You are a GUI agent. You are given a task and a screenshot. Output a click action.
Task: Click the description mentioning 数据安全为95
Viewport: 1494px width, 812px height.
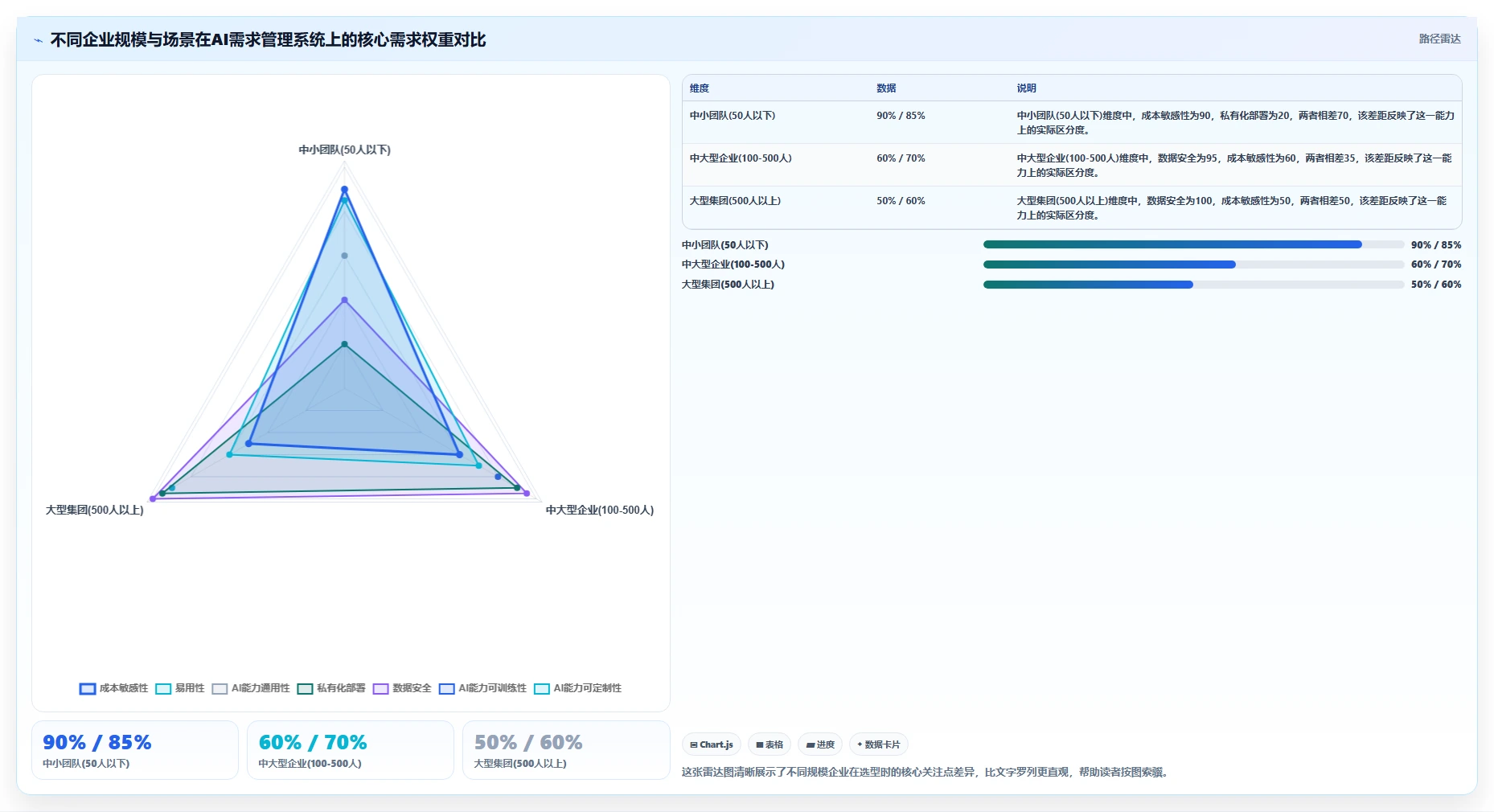coord(1234,166)
